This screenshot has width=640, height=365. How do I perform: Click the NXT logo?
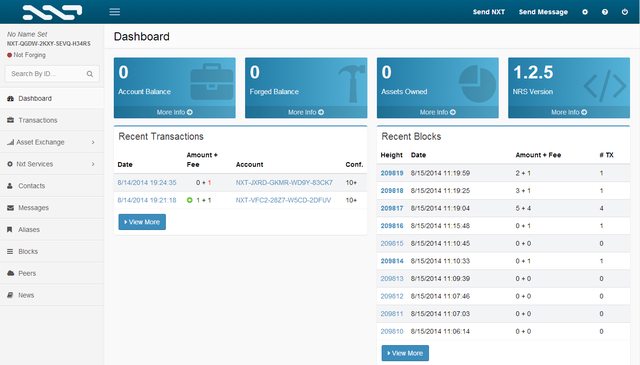point(52,12)
